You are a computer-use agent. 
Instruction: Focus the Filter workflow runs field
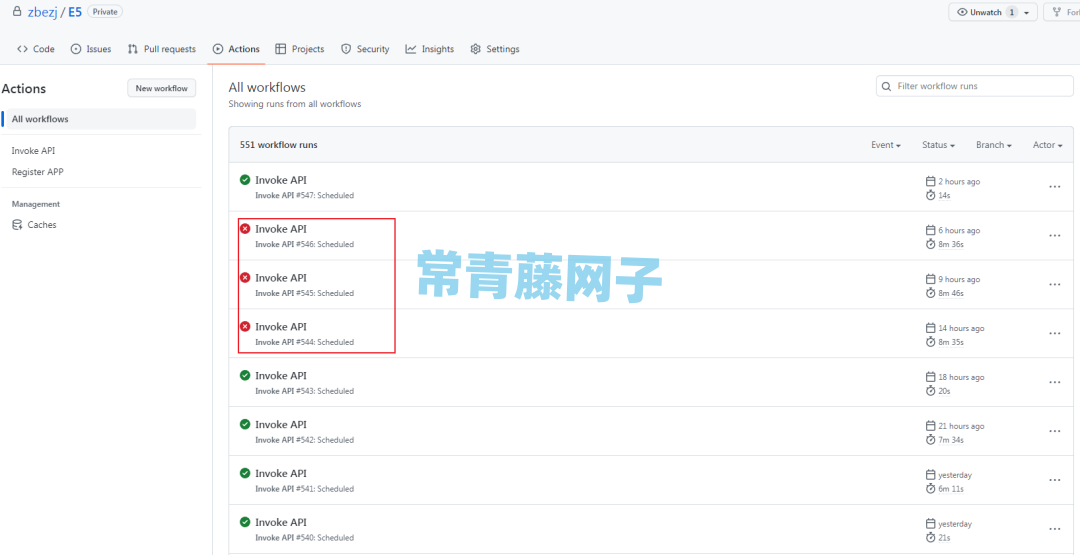[974, 86]
